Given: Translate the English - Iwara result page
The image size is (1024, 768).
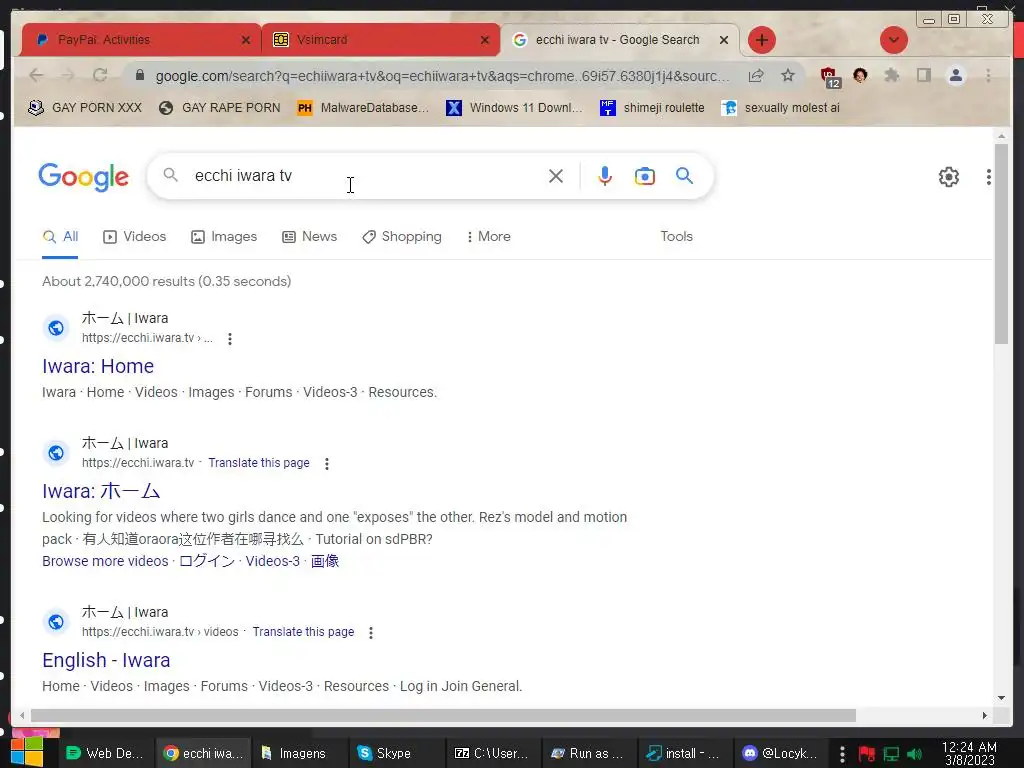Looking at the screenshot, I should [x=303, y=632].
